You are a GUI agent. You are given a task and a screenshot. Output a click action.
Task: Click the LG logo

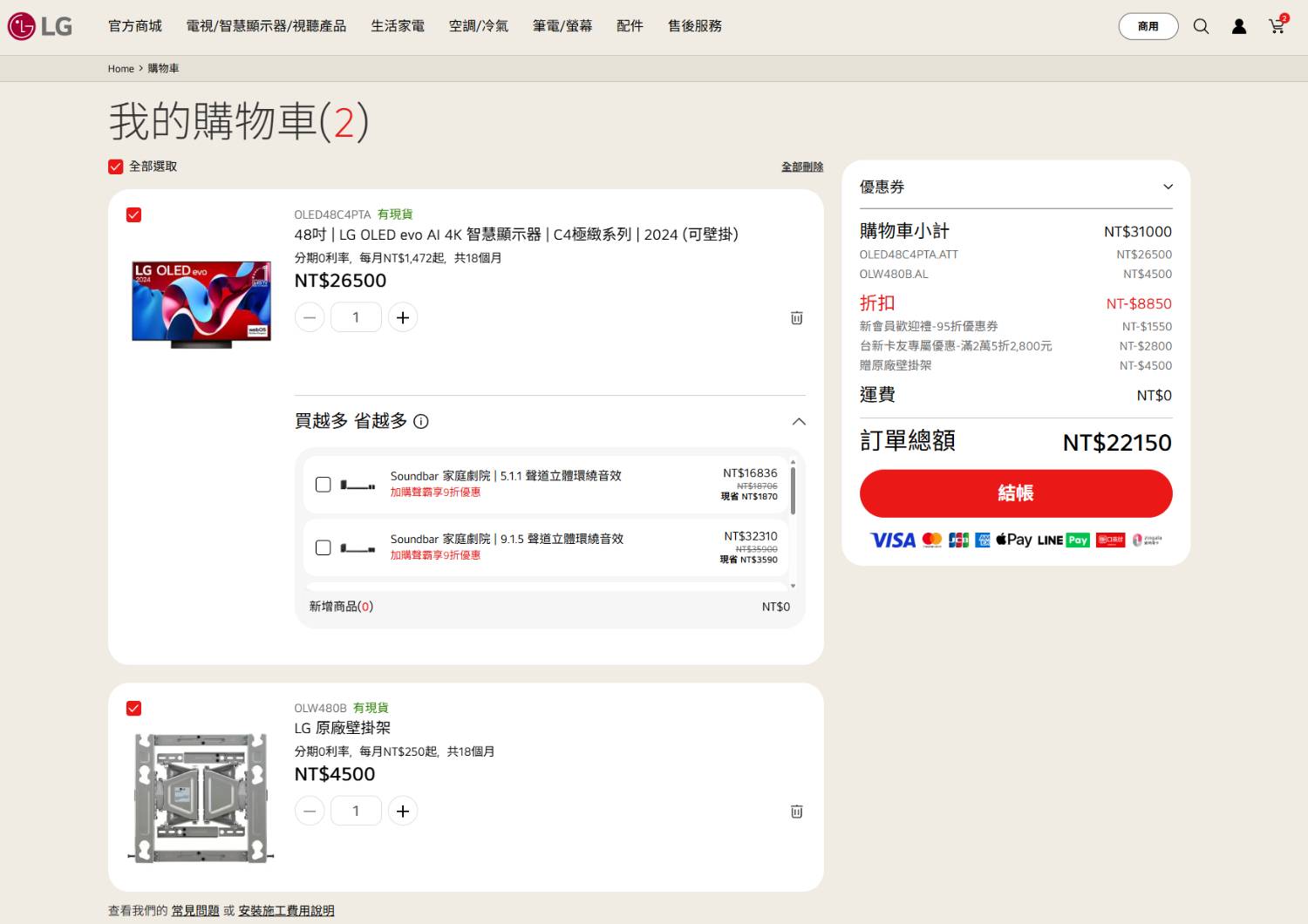[x=40, y=26]
